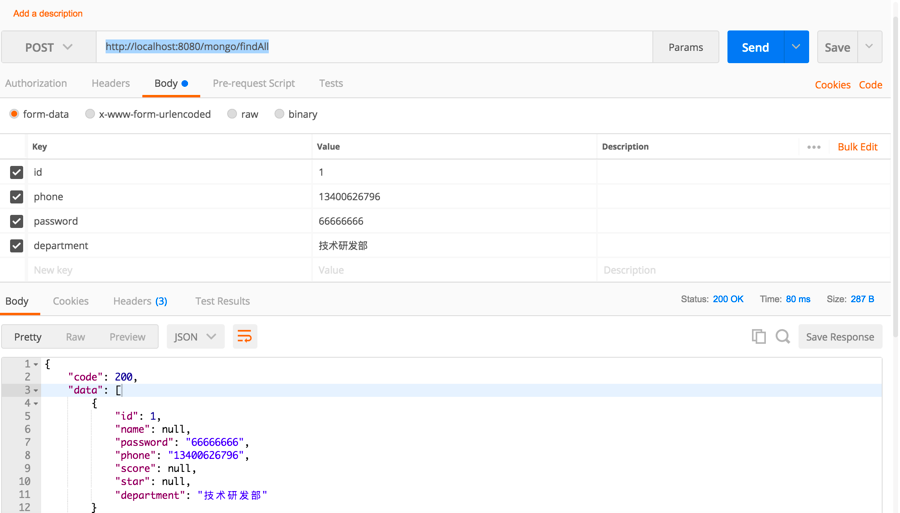Image resolution: width=900 pixels, height=513 pixels.
Task: Open Bulk Edit for form data
Action: 857,147
